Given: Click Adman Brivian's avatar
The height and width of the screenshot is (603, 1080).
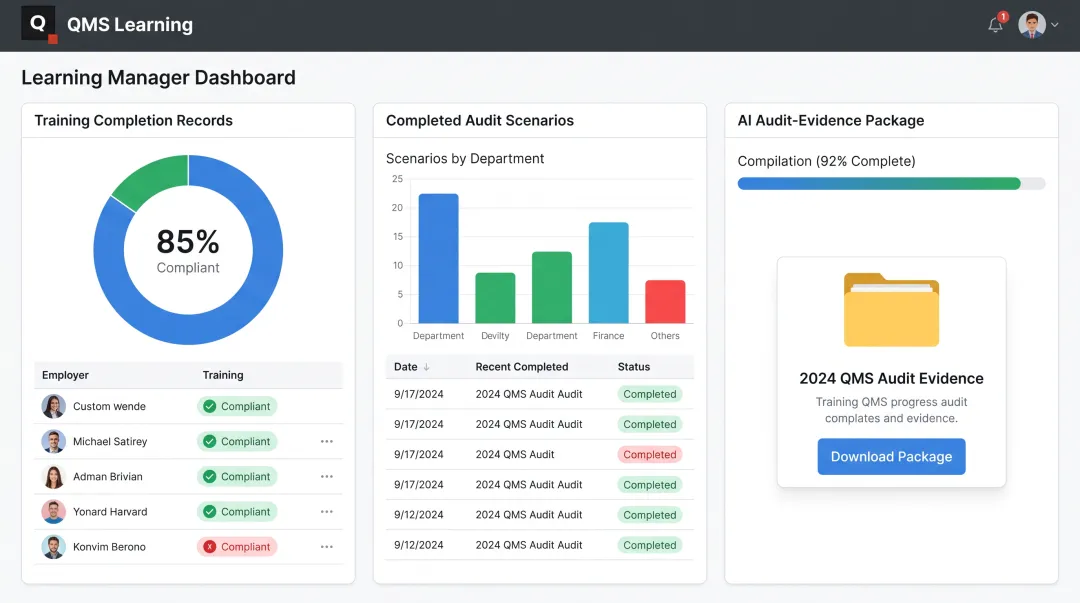Looking at the screenshot, I should pos(54,477).
